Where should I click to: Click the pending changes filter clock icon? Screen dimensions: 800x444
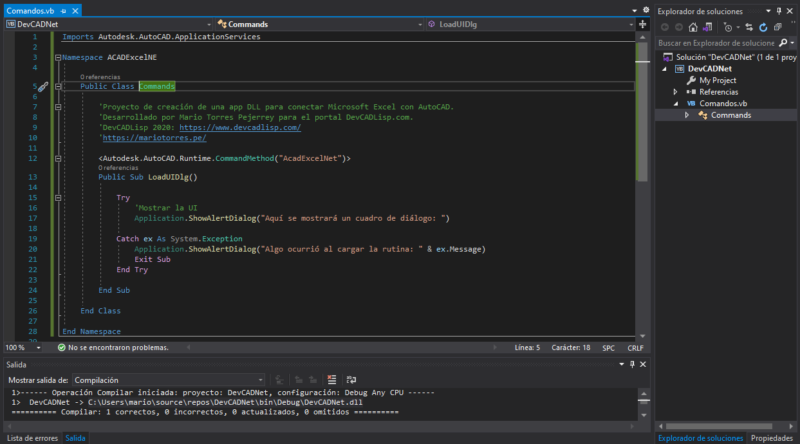point(728,28)
